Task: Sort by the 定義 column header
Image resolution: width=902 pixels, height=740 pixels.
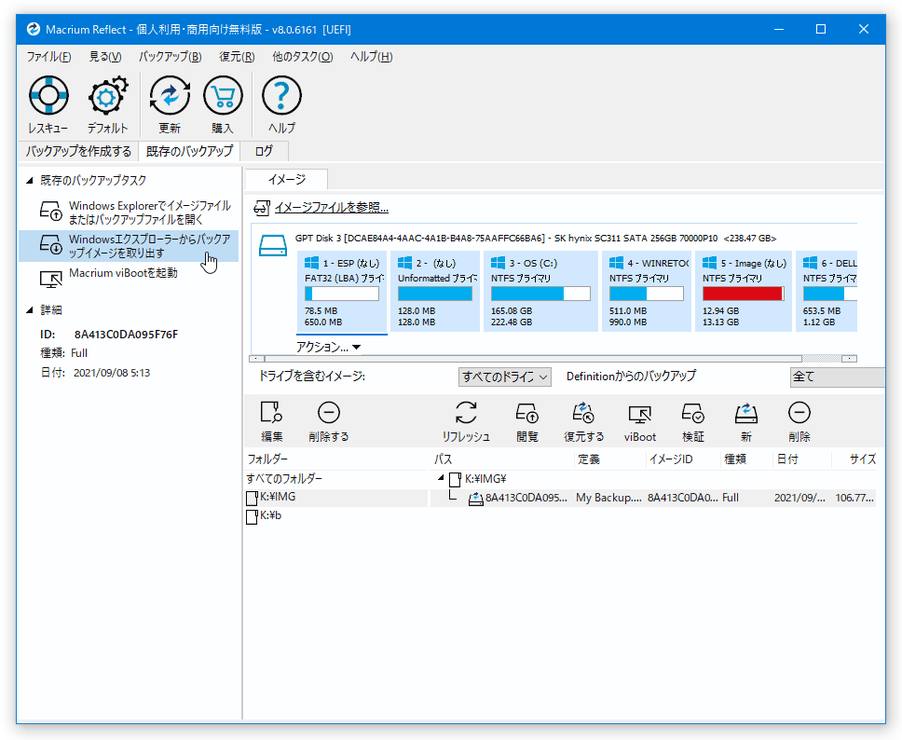Action: pyautogui.click(x=610, y=459)
